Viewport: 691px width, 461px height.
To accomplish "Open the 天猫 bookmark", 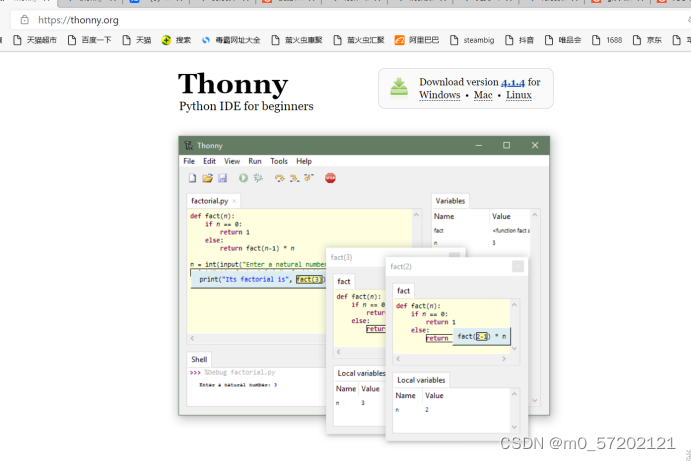I will (137, 40).
